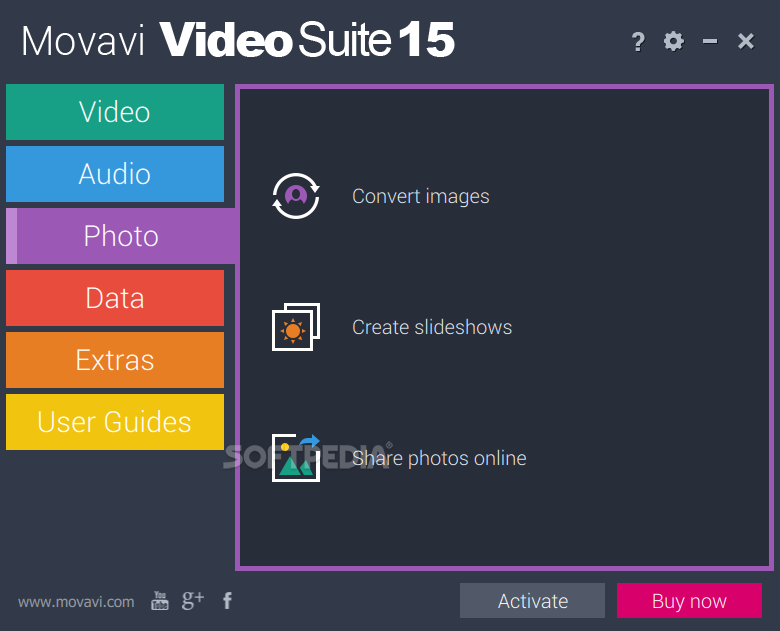Visit the www.movavi.com link
Screen dimensions: 780x631
(76, 602)
